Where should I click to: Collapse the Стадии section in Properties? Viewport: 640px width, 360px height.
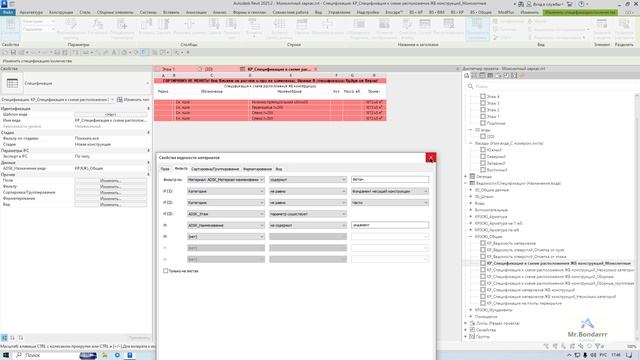(148, 133)
